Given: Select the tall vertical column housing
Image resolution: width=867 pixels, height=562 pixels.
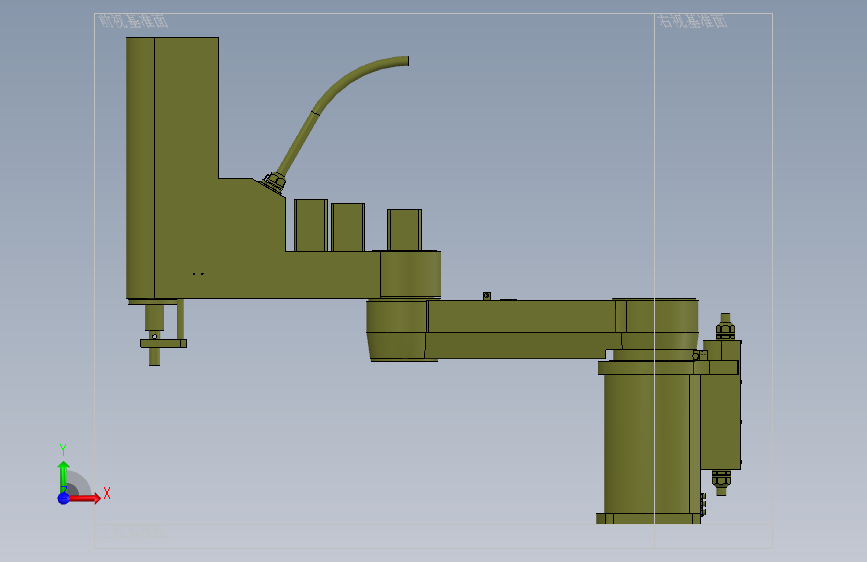Looking at the screenshot, I should point(172,168).
